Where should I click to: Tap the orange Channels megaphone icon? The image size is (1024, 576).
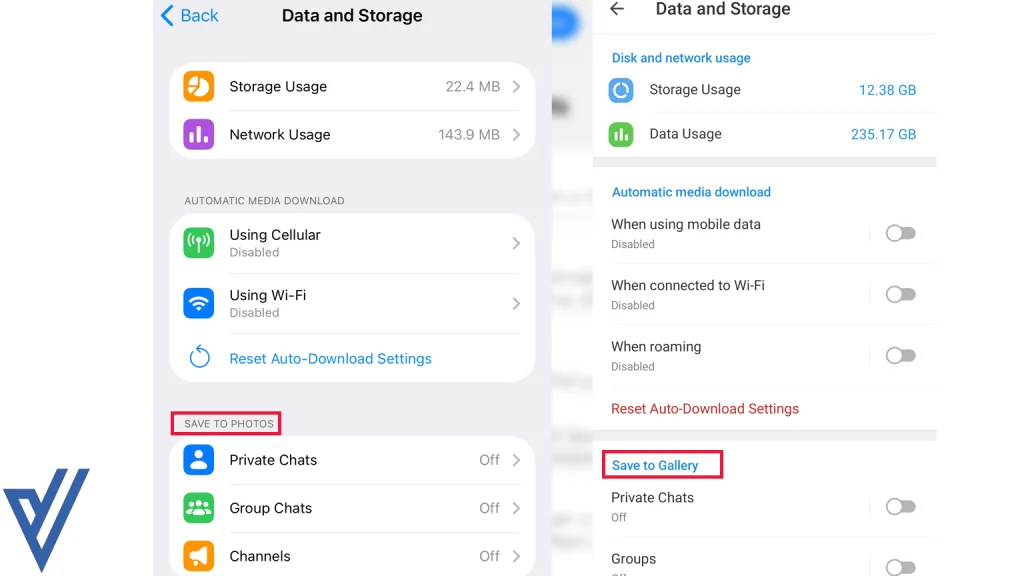coord(199,556)
